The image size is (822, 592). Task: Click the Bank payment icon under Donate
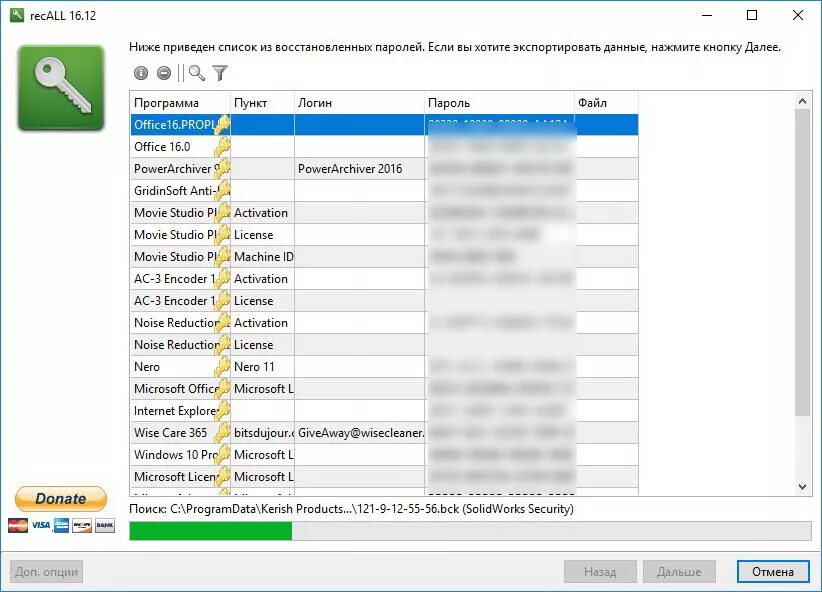pos(105,525)
